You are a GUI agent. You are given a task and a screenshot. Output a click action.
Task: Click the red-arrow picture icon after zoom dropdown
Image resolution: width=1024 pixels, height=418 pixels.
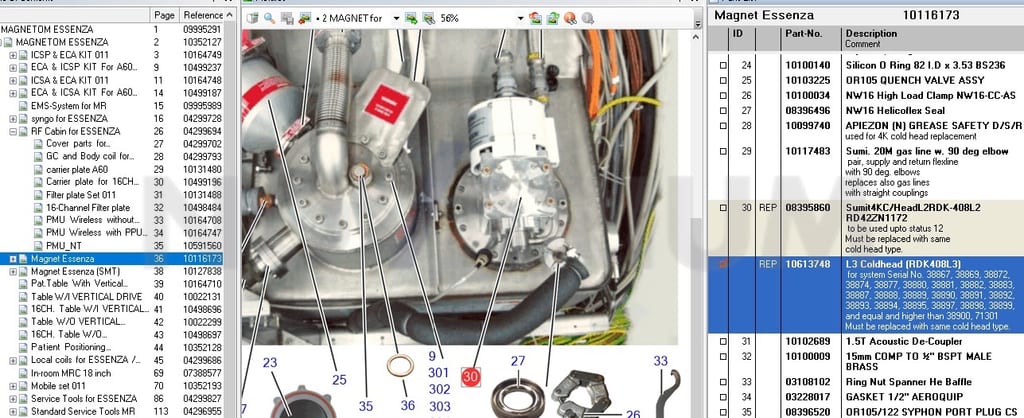coord(536,18)
